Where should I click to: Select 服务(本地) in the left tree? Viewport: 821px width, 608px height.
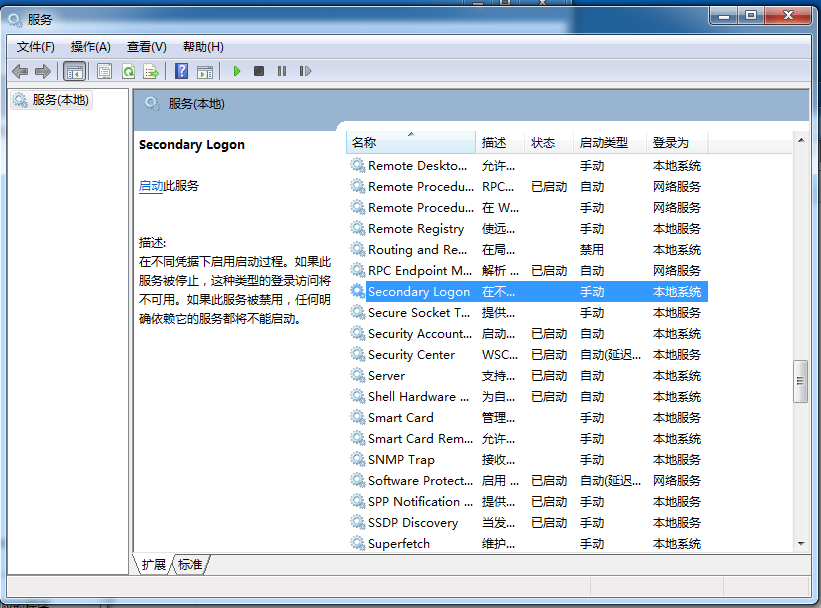click(60, 100)
